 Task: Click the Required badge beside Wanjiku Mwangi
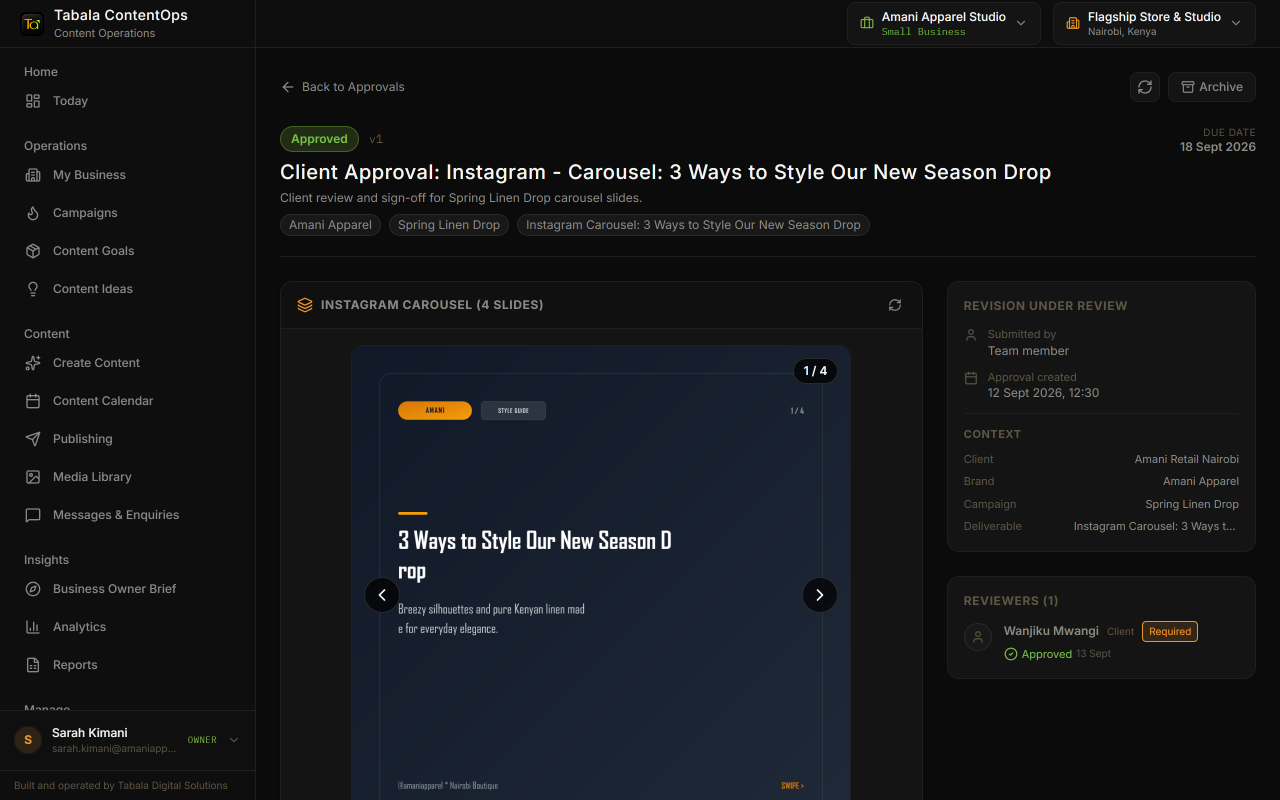point(1170,632)
